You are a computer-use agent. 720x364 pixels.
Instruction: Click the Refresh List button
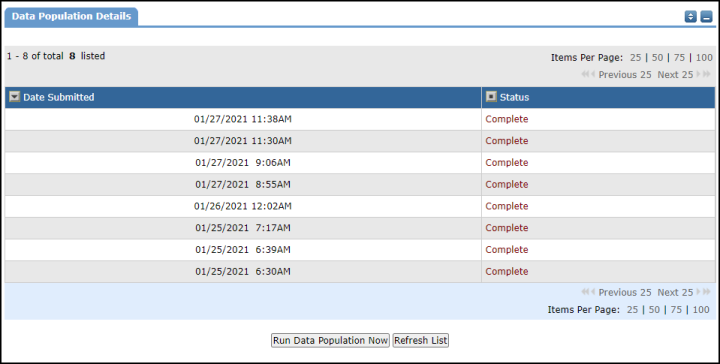(421, 340)
